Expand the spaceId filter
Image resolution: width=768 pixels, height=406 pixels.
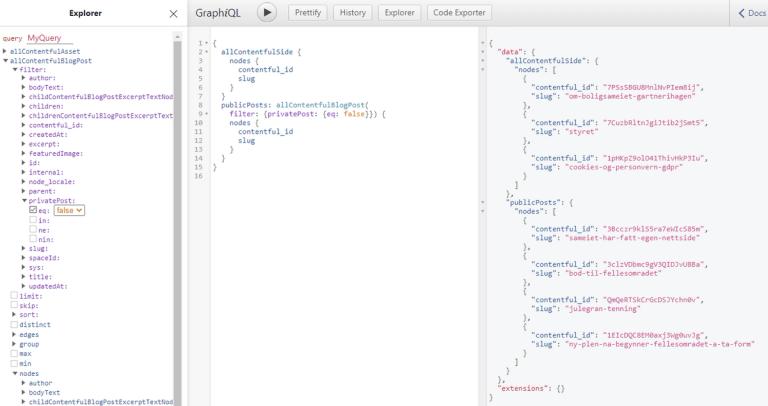[x=24, y=258]
